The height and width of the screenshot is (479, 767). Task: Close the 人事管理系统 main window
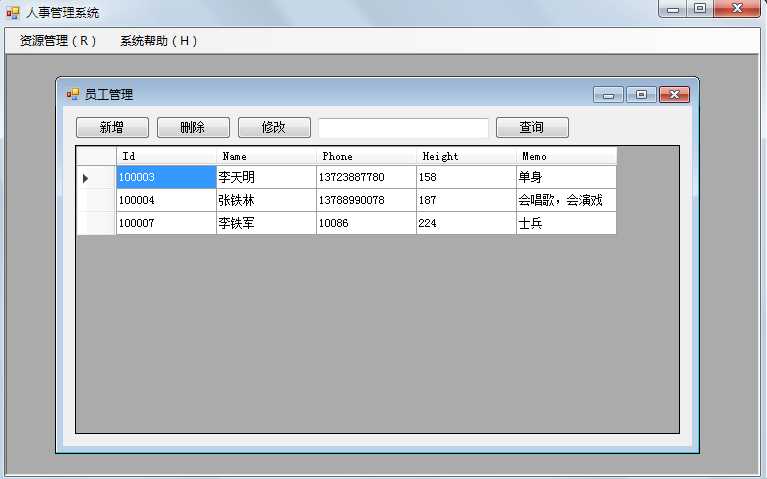point(737,9)
